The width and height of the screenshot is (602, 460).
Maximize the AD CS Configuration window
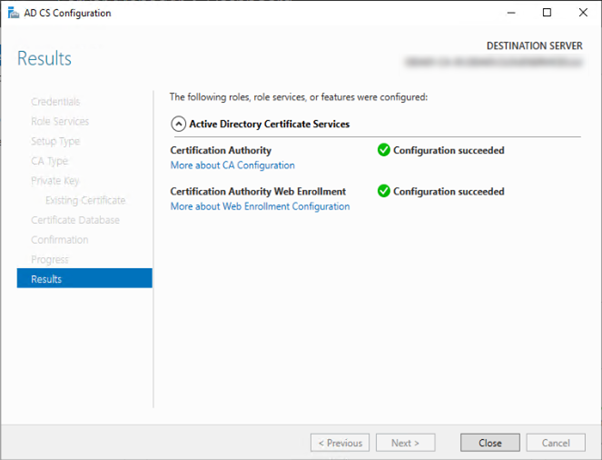click(546, 13)
